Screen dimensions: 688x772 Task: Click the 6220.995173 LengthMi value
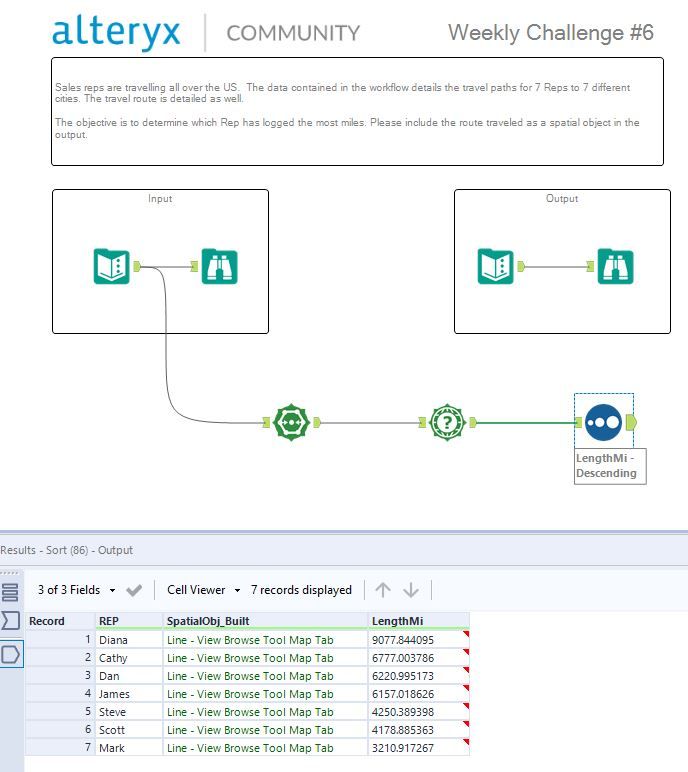[x=419, y=676]
